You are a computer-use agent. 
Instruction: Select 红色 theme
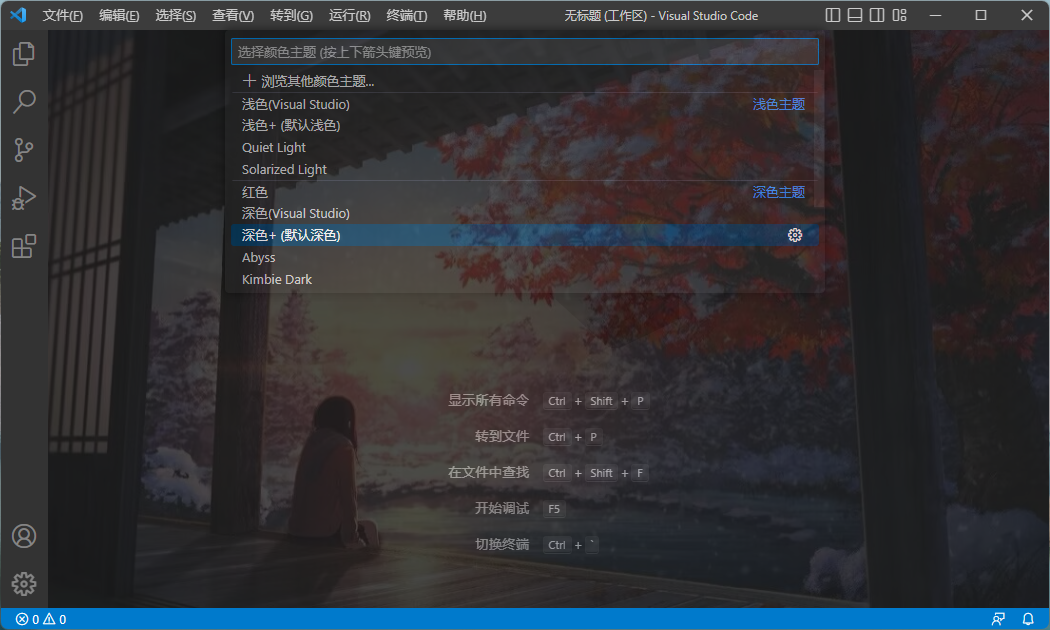pyautogui.click(x=524, y=191)
